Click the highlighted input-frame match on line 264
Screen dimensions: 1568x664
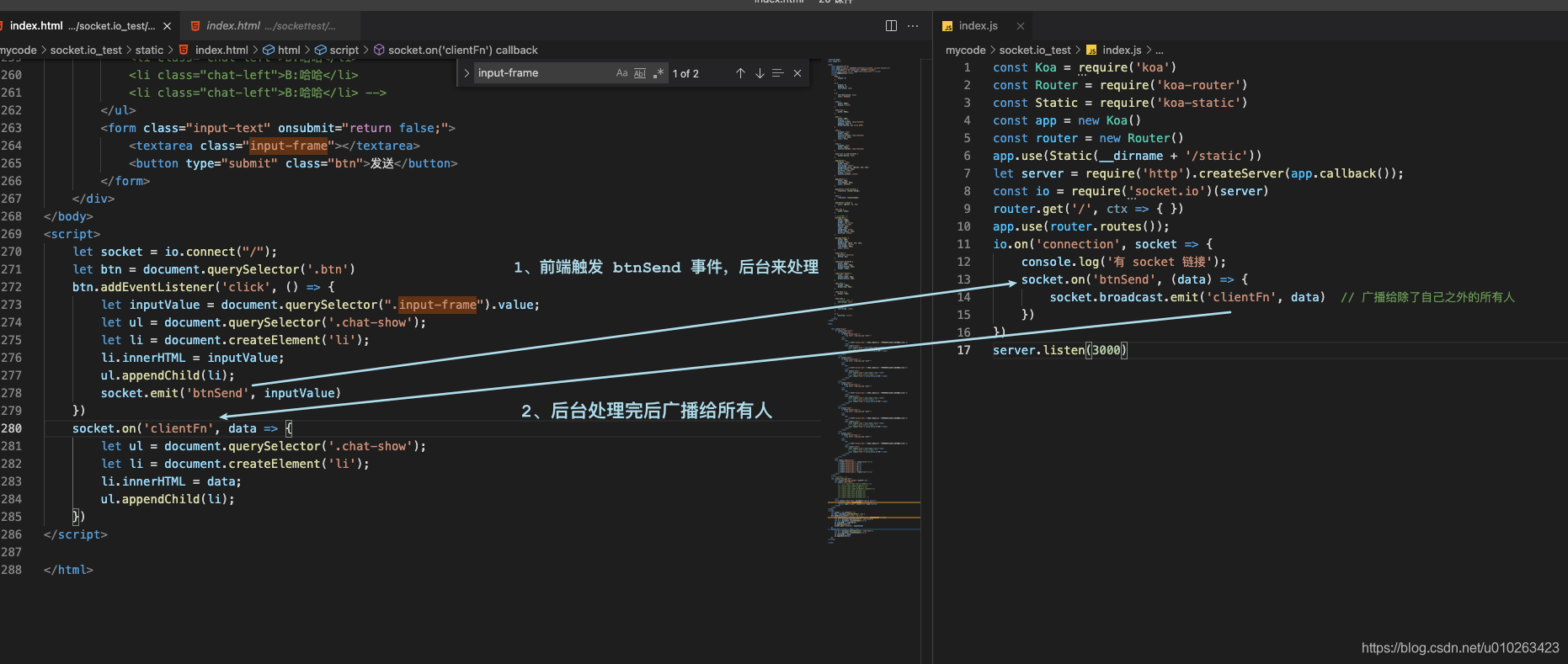point(288,146)
